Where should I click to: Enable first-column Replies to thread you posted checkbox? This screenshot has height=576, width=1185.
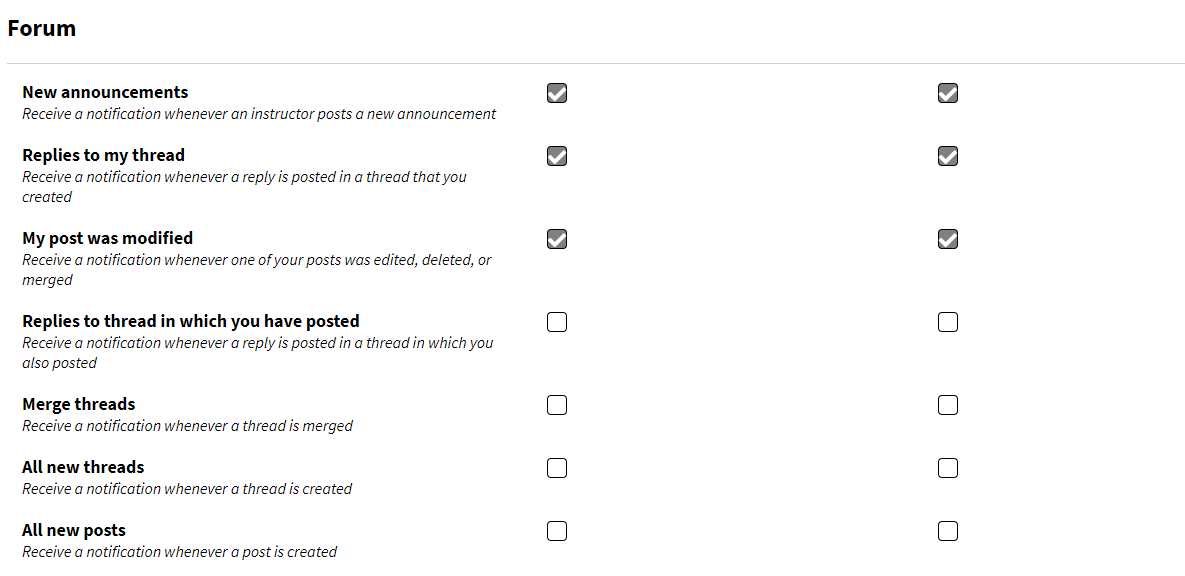(x=557, y=322)
